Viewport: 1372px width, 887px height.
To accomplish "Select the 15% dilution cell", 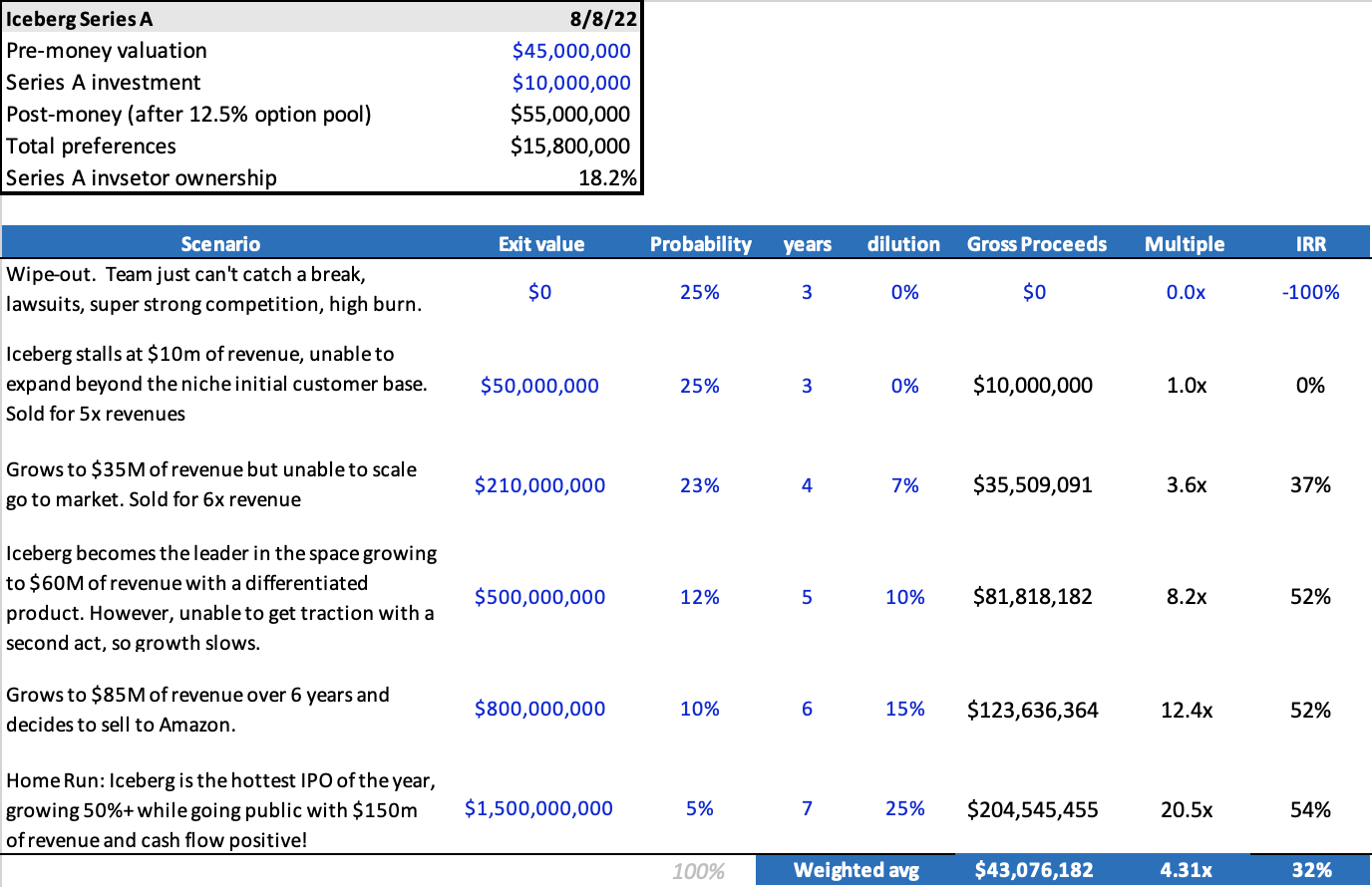I will tap(904, 709).
